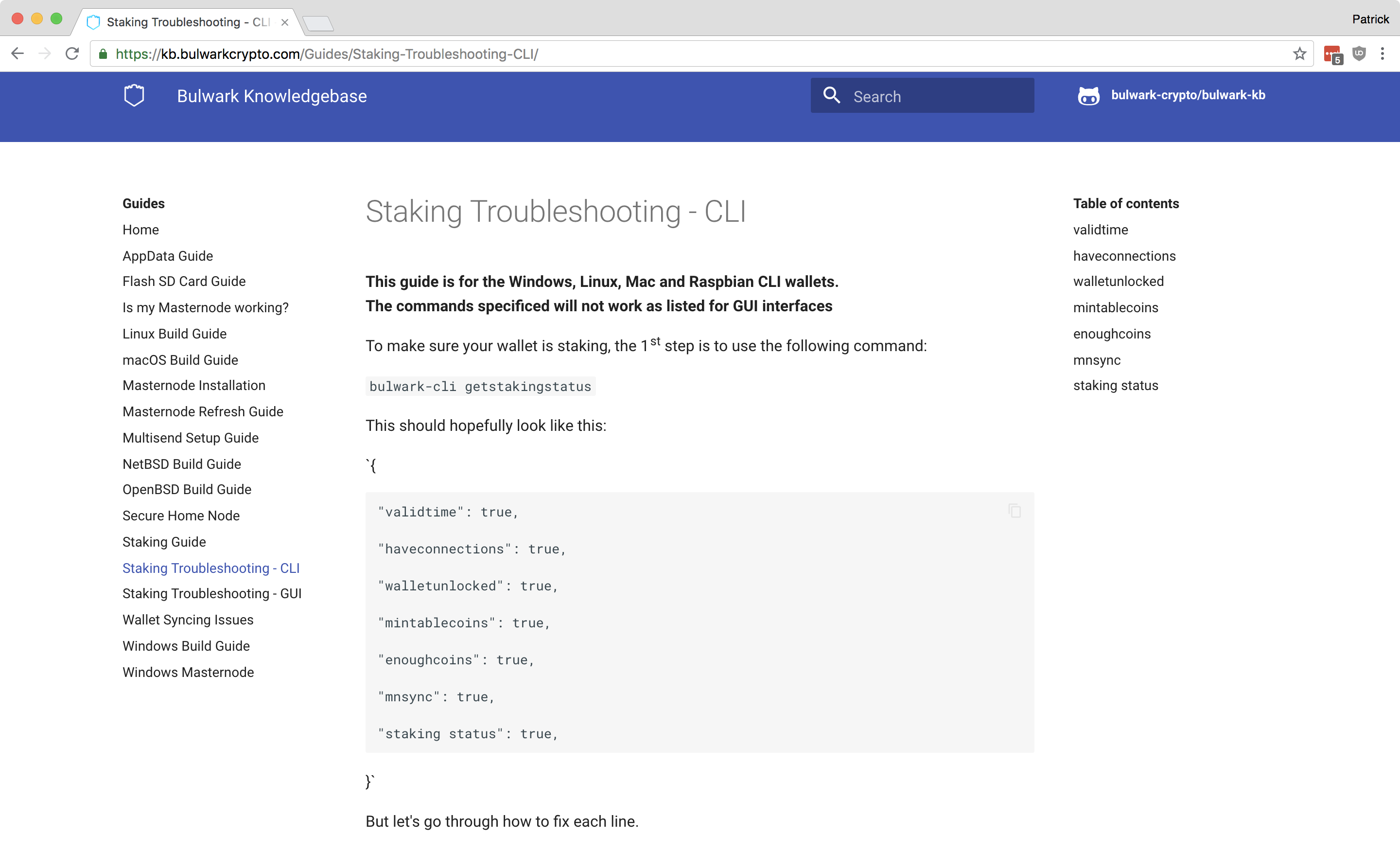Open the Staking Troubleshooting - GUI guide
The image size is (1400, 853).
click(x=212, y=593)
